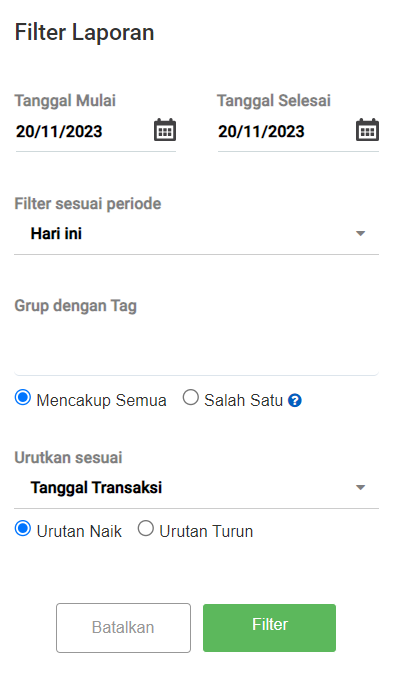Open the Tanggal Transaksi sort selector
399x690 pixels.
tap(196, 488)
